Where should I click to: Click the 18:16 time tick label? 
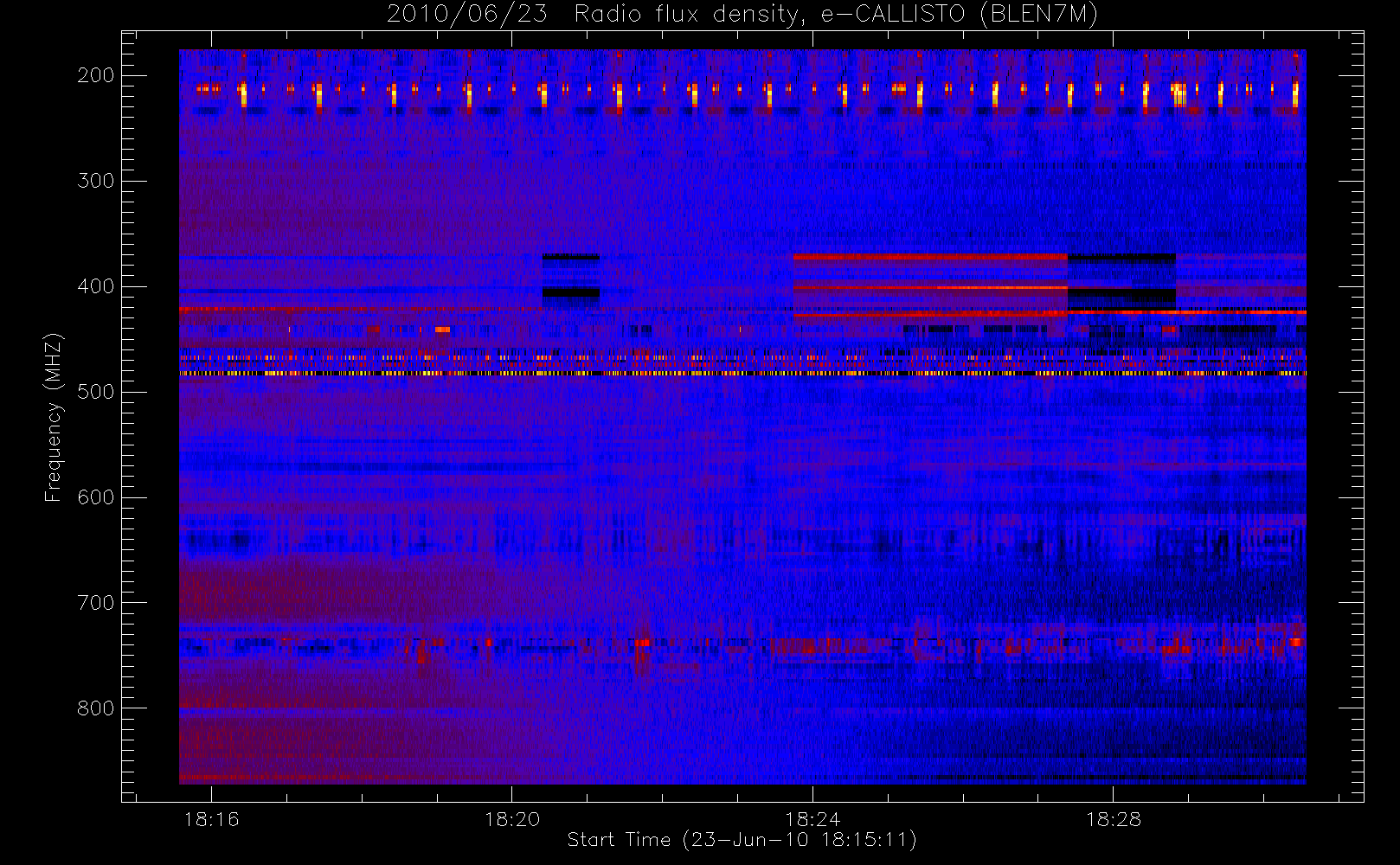pos(211,819)
